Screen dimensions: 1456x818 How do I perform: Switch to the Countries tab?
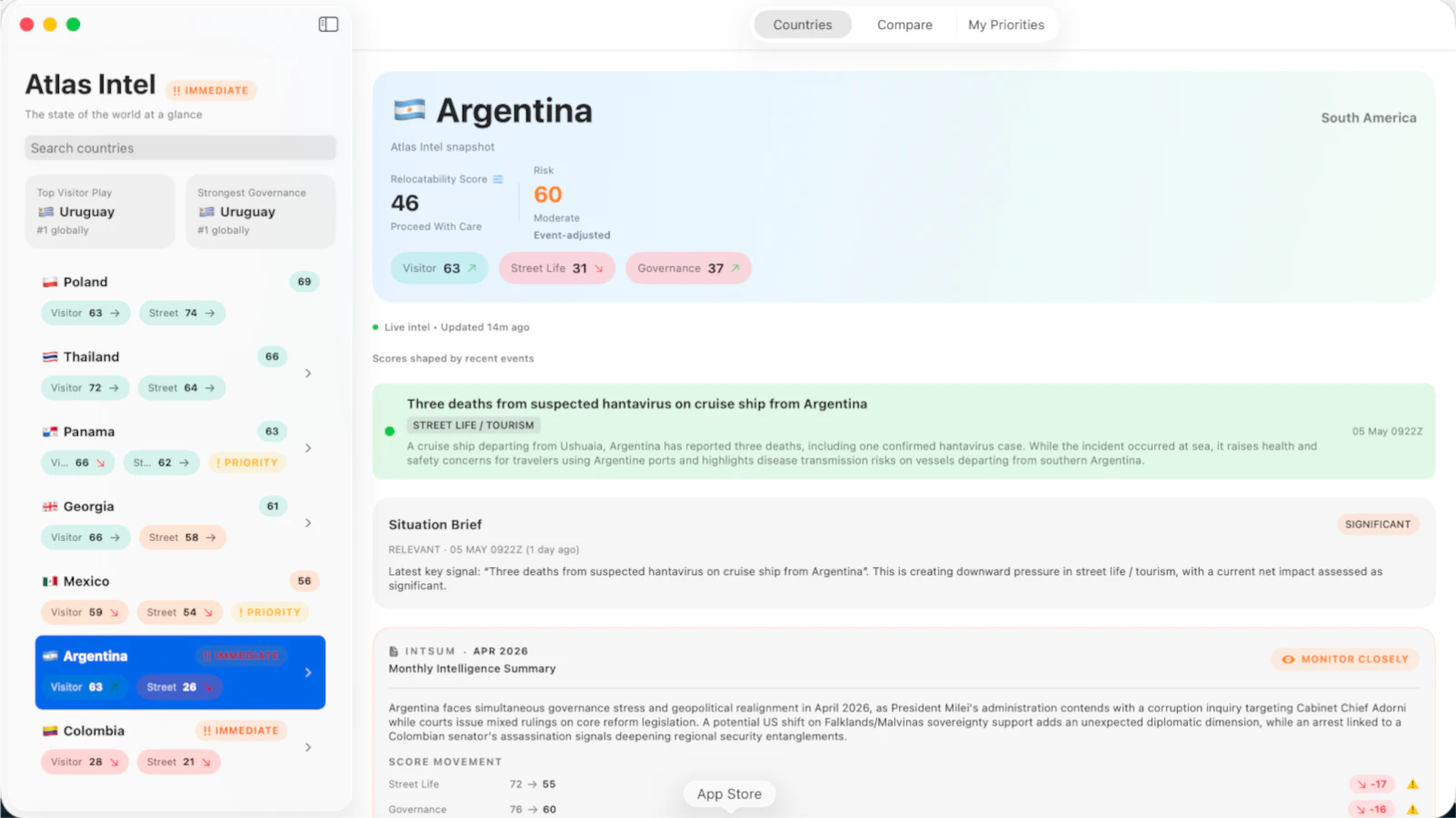coord(803,25)
